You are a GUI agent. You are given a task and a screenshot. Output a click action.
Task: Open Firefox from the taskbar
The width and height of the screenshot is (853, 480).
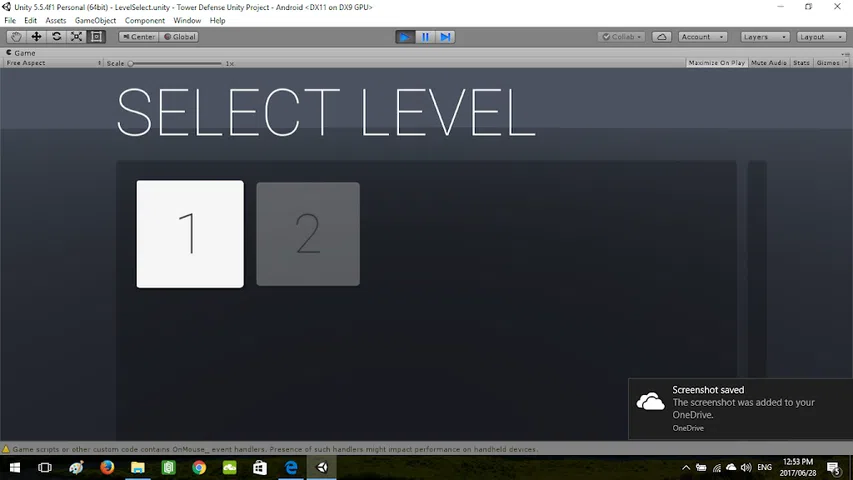(x=107, y=467)
